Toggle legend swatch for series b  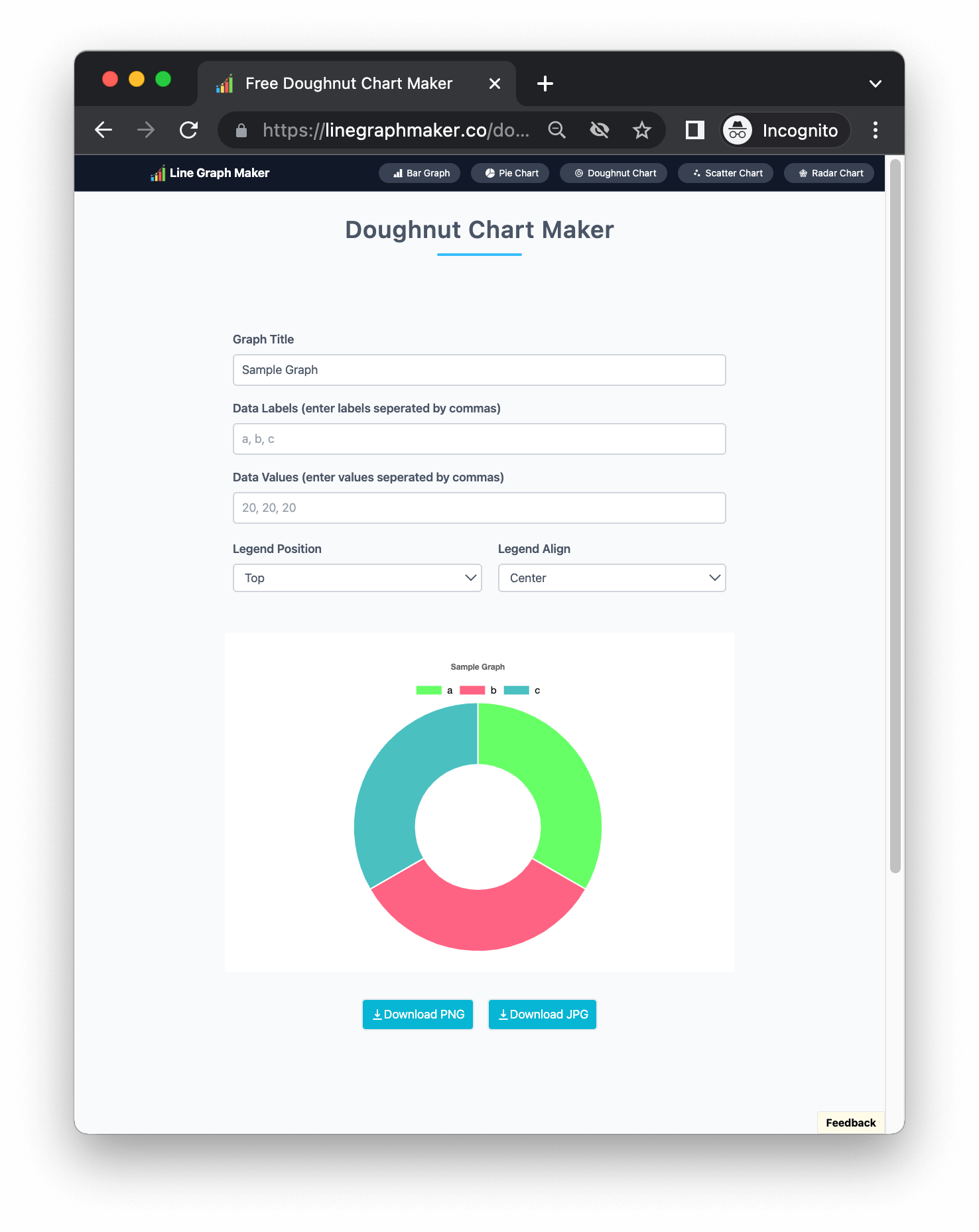tap(472, 690)
